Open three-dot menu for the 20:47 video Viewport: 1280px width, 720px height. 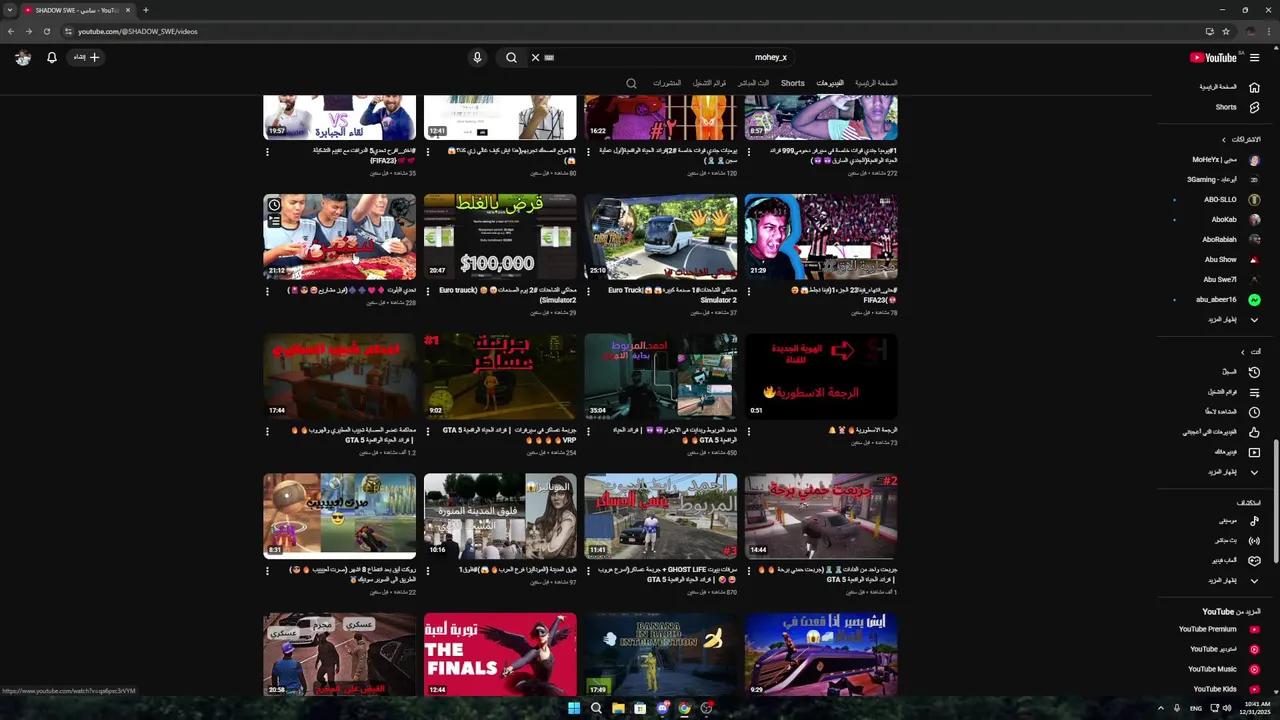(428, 291)
